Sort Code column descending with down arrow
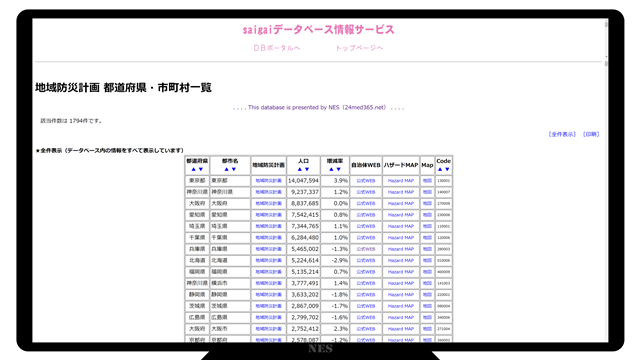The image size is (640, 360). pyautogui.click(x=447, y=169)
